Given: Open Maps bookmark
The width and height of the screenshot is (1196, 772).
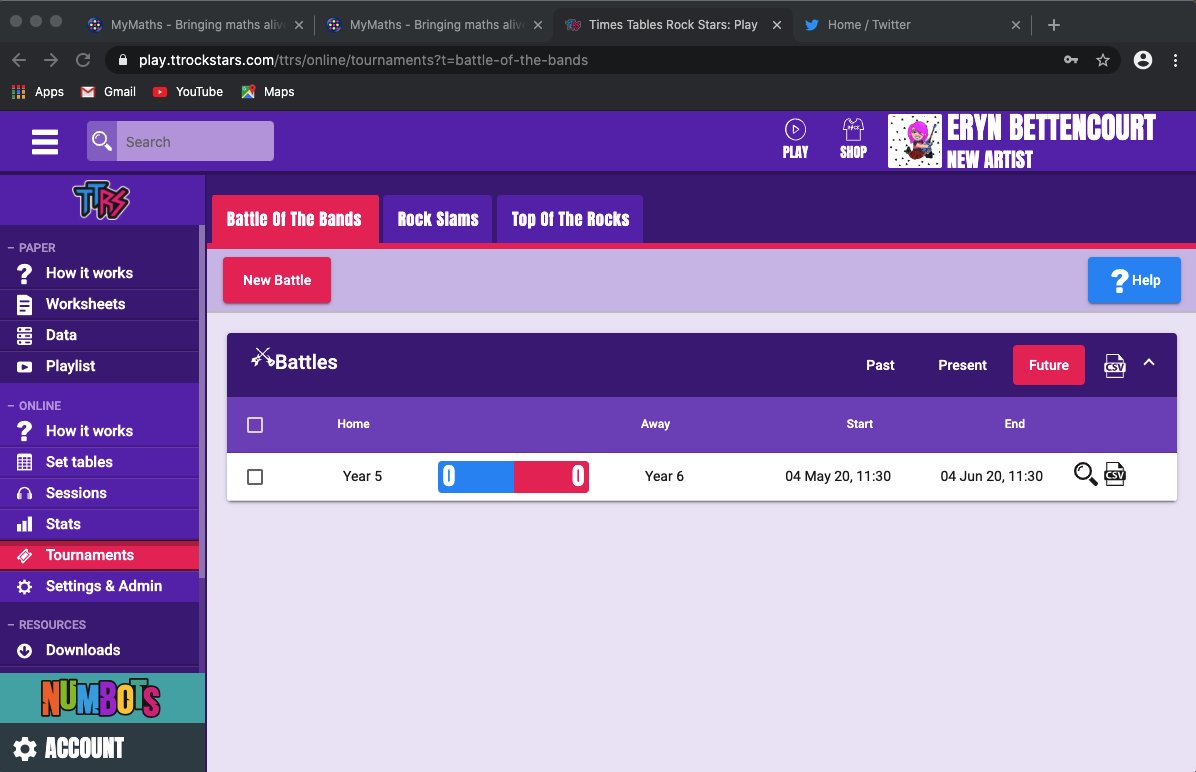Looking at the screenshot, I should pos(268,92).
